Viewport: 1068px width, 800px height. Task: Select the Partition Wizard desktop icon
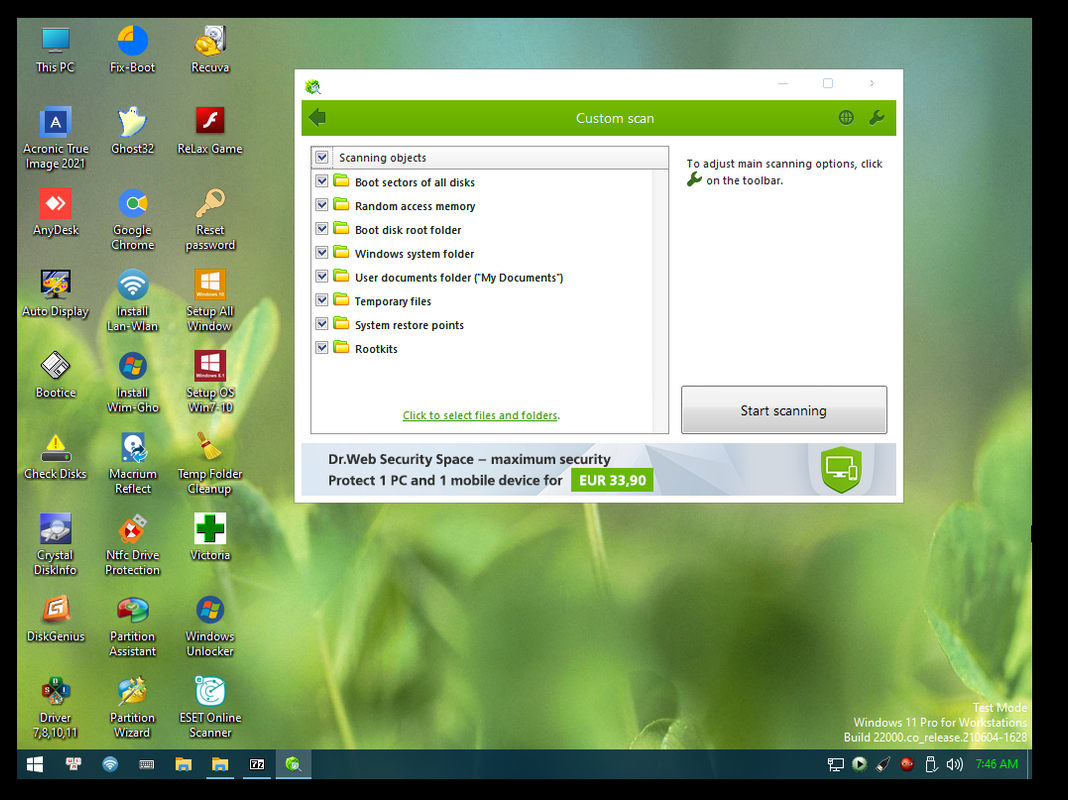132,707
